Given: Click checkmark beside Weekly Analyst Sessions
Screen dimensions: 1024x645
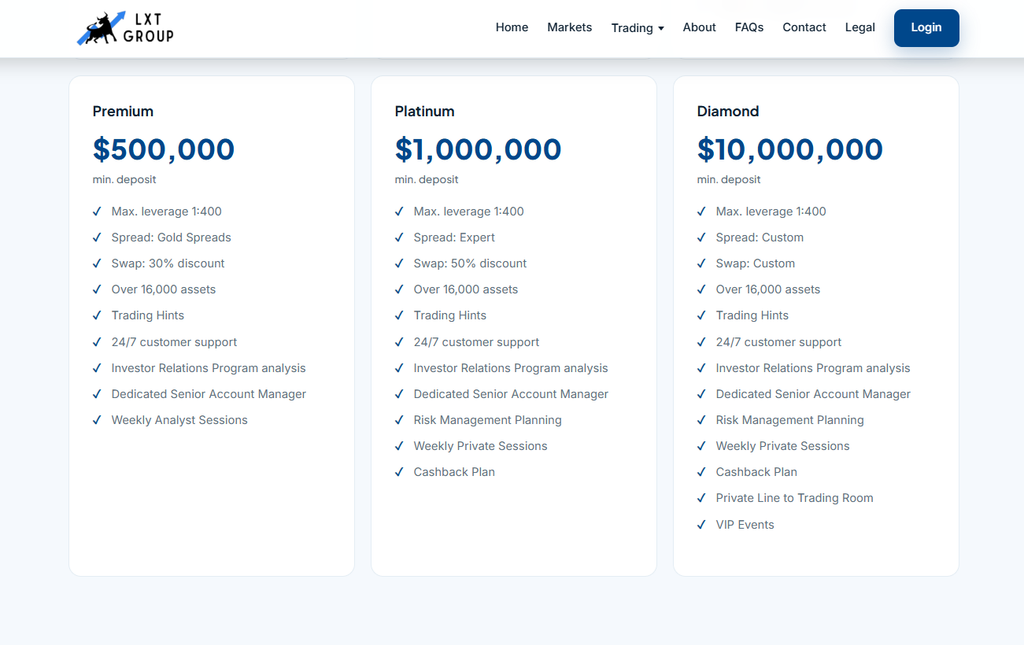Looking at the screenshot, I should (97, 420).
